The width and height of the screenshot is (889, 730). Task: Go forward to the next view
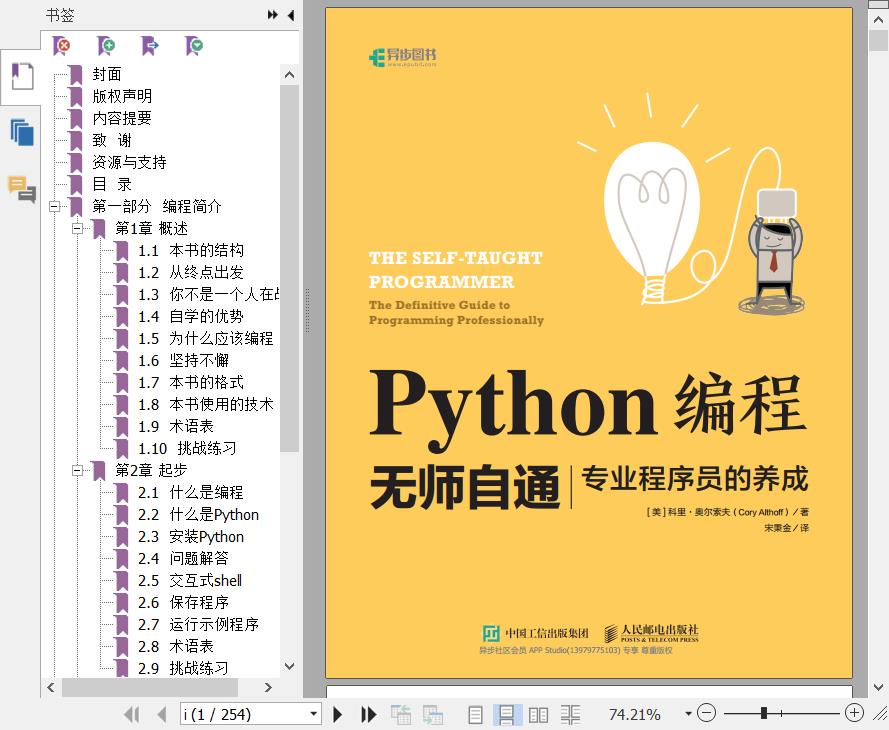coord(433,715)
